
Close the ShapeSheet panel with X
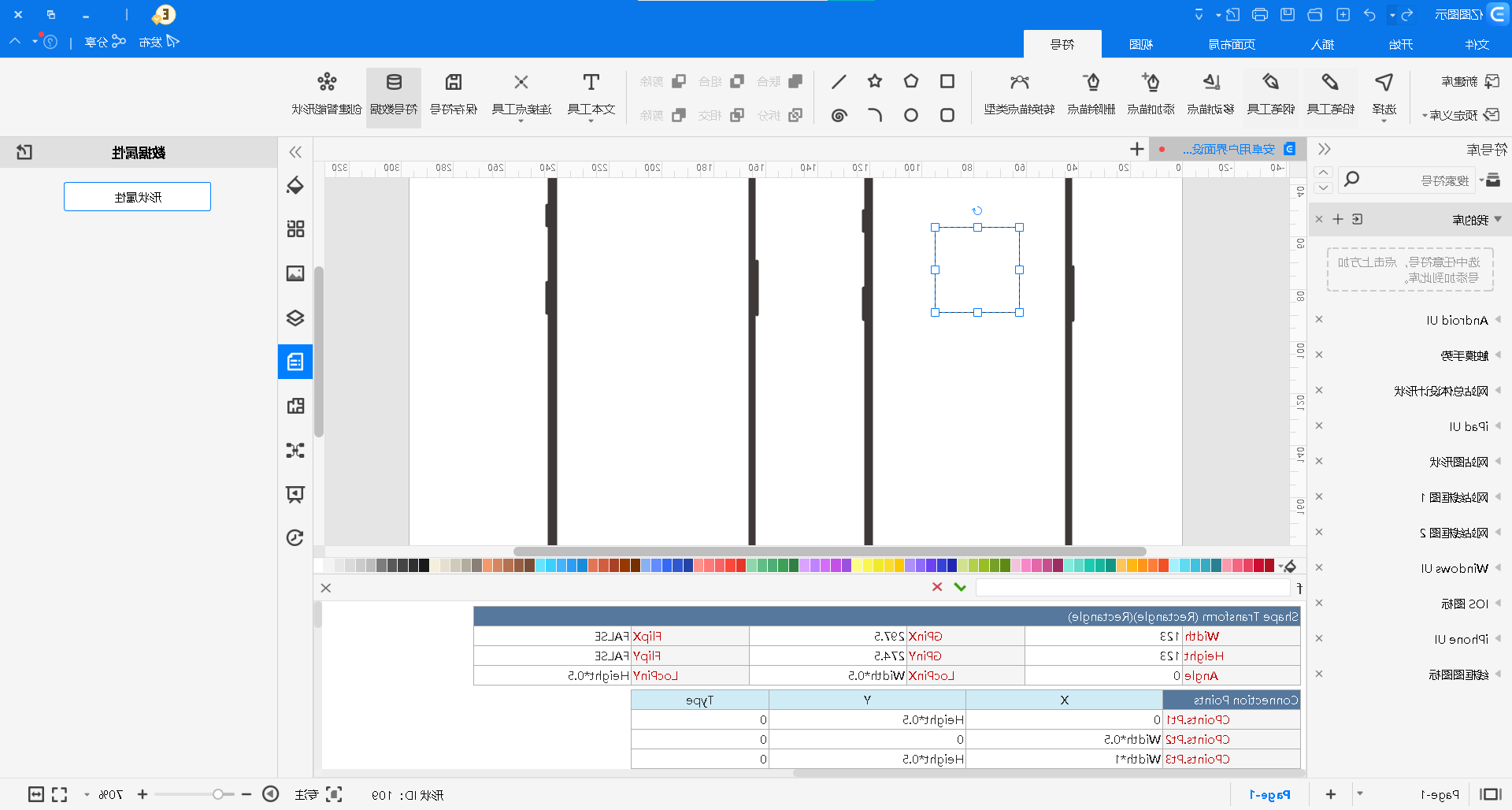pos(326,588)
